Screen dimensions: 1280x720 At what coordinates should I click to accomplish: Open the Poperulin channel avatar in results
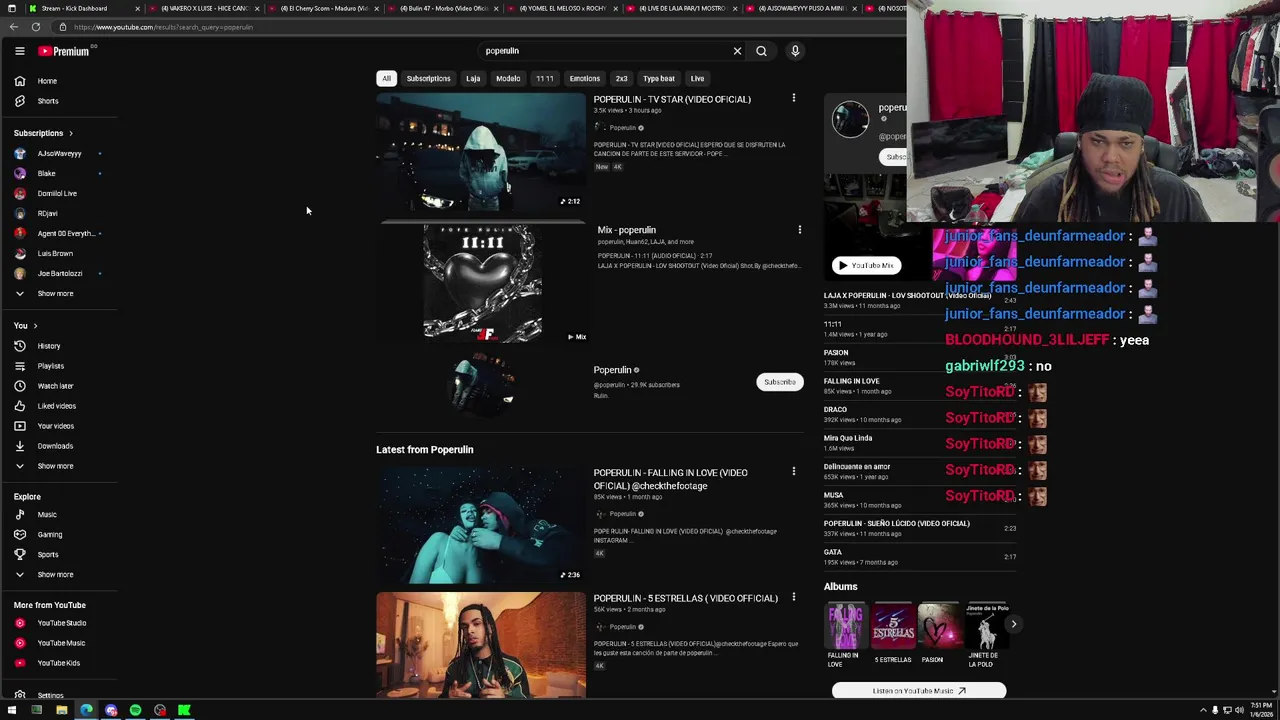tap(483, 383)
